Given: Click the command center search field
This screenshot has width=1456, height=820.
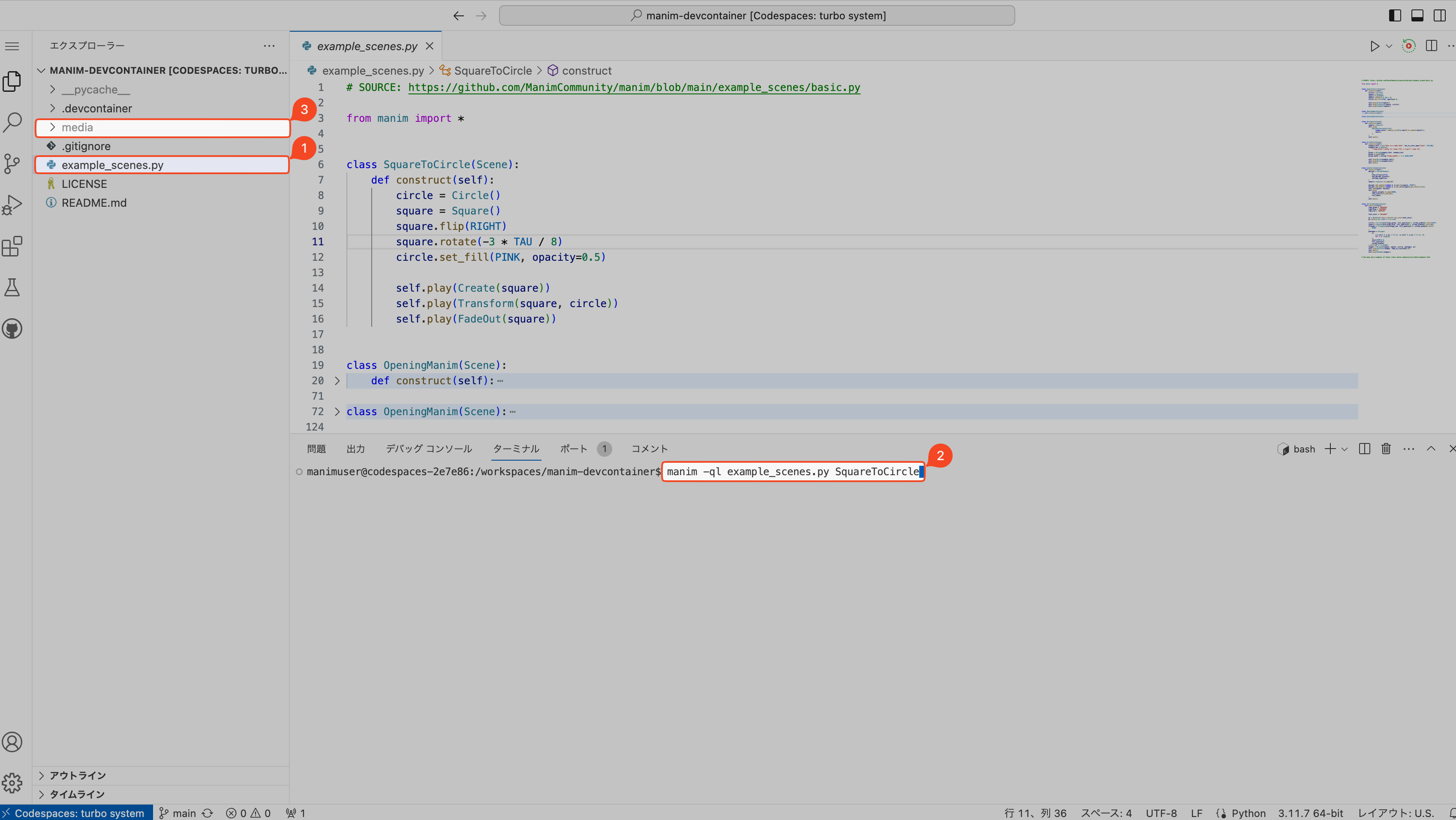Looking at the screenshot, I should 756,16.
